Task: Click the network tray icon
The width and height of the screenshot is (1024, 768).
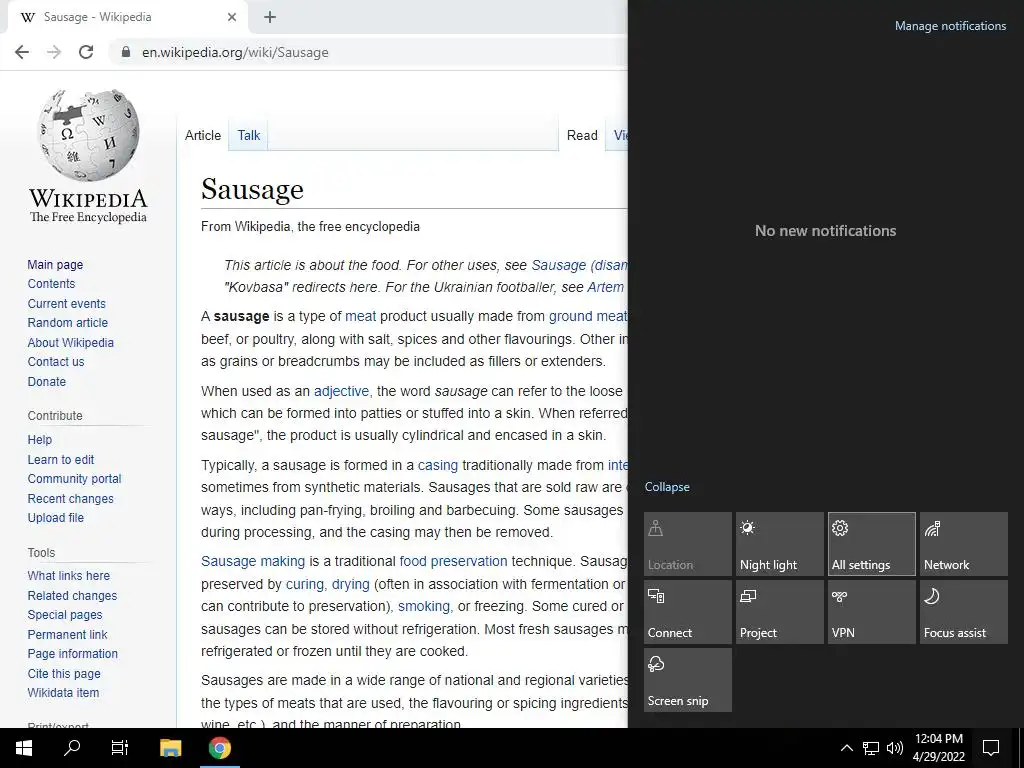Action: click(871, 748)
